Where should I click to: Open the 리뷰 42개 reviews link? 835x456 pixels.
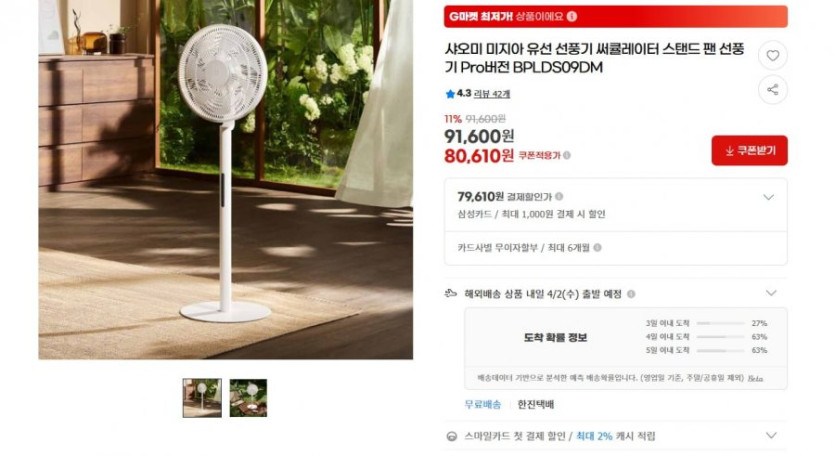pos(492,94)
